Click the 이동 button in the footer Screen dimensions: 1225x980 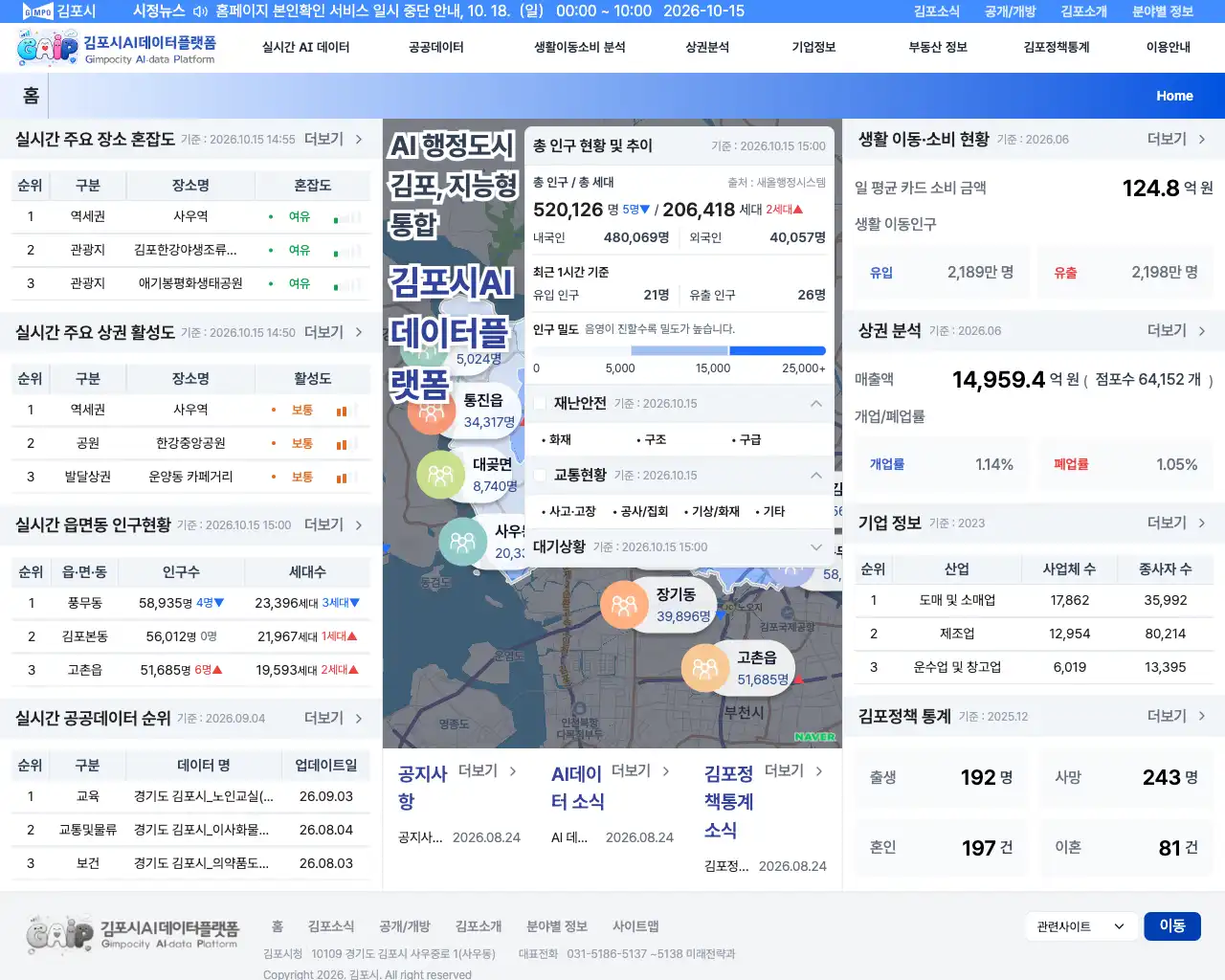tap(1172, 926)
